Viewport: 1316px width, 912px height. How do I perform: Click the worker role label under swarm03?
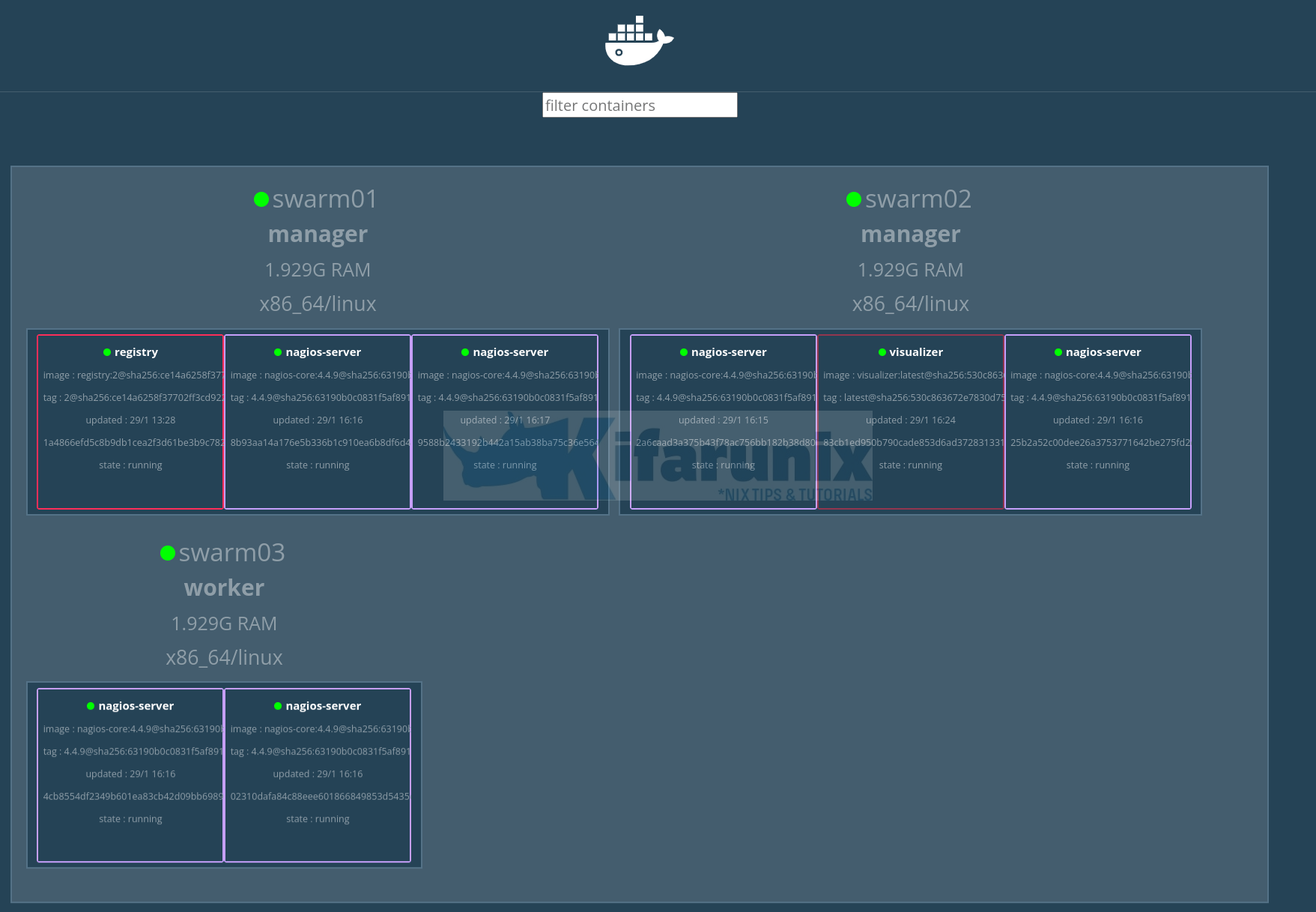224,588
